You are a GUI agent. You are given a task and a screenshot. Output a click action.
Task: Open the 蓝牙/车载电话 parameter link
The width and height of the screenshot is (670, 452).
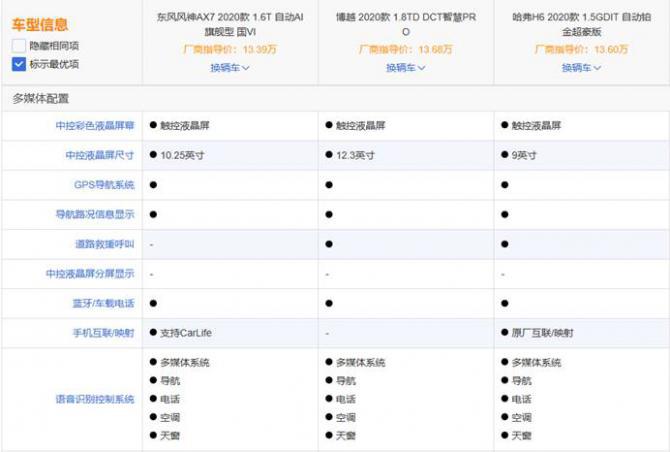pos(103,303)
